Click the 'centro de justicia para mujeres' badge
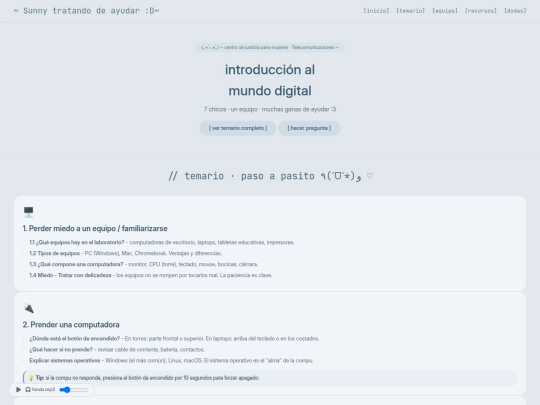 pos(270,47)
